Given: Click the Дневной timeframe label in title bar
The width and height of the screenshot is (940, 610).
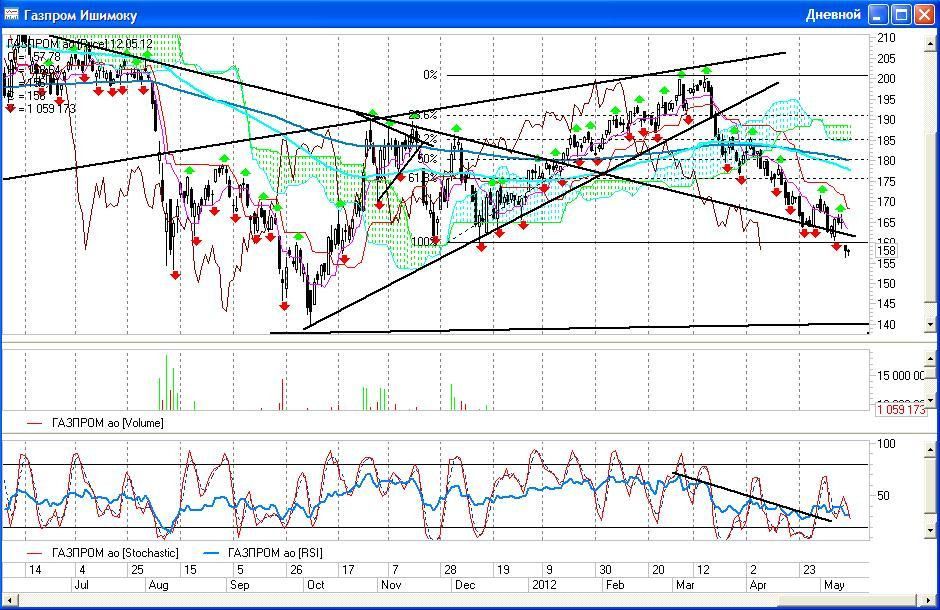Looking at the screenshot, I should [x=833, y=14].
